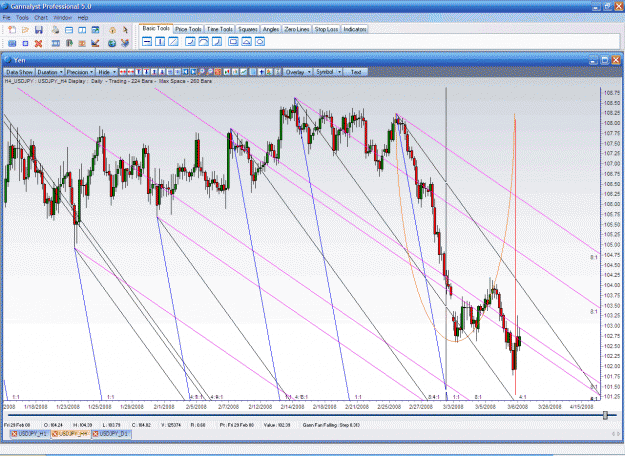Screen dimensions: 625x456
Task: Switch to the Time Tools tab
Action: (x=220, y=29)
